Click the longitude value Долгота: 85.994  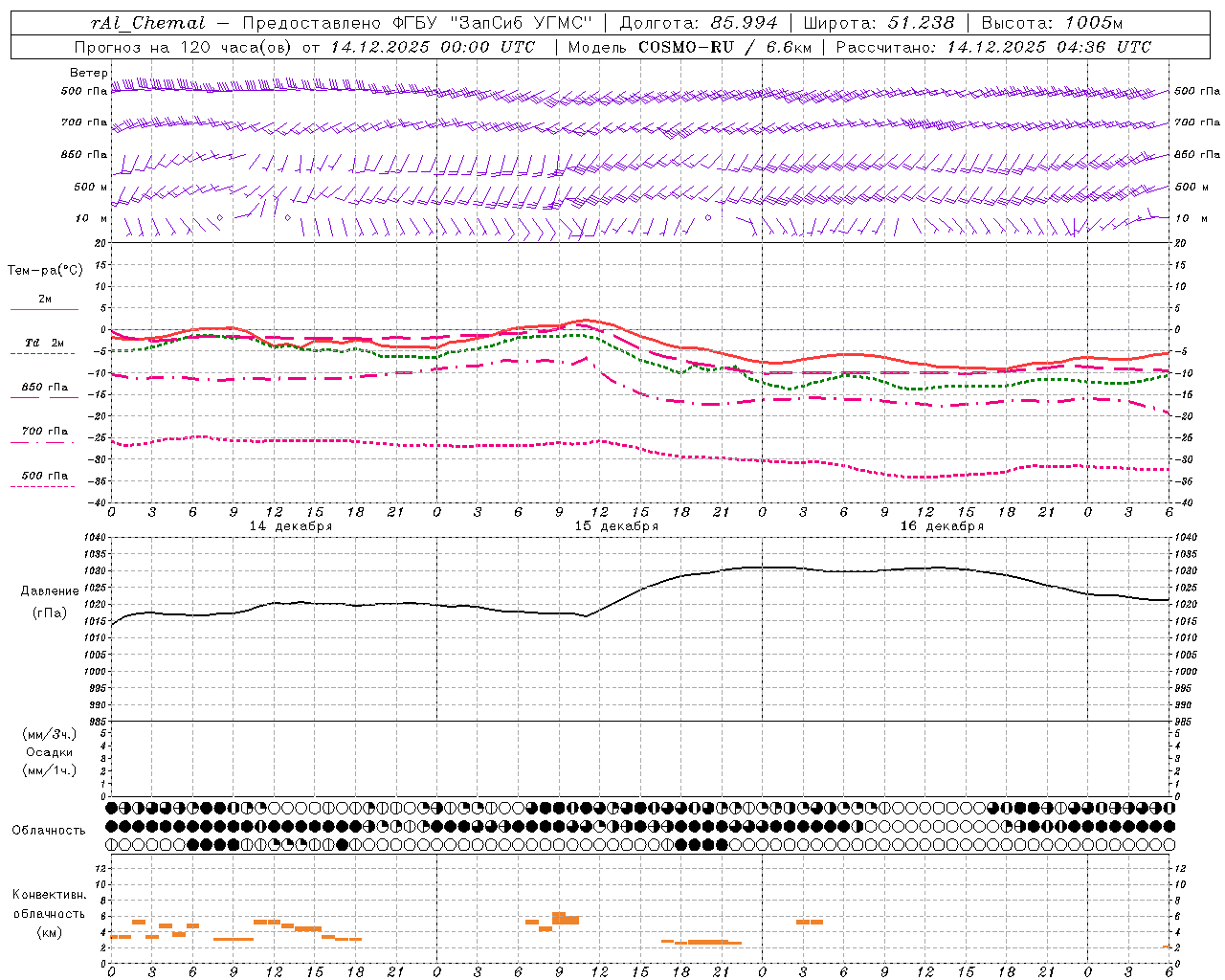699,23
